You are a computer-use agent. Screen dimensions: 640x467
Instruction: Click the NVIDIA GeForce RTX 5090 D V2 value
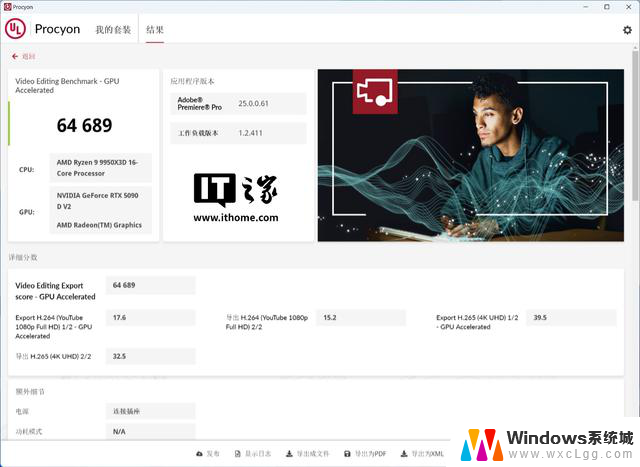click(98, 201)
